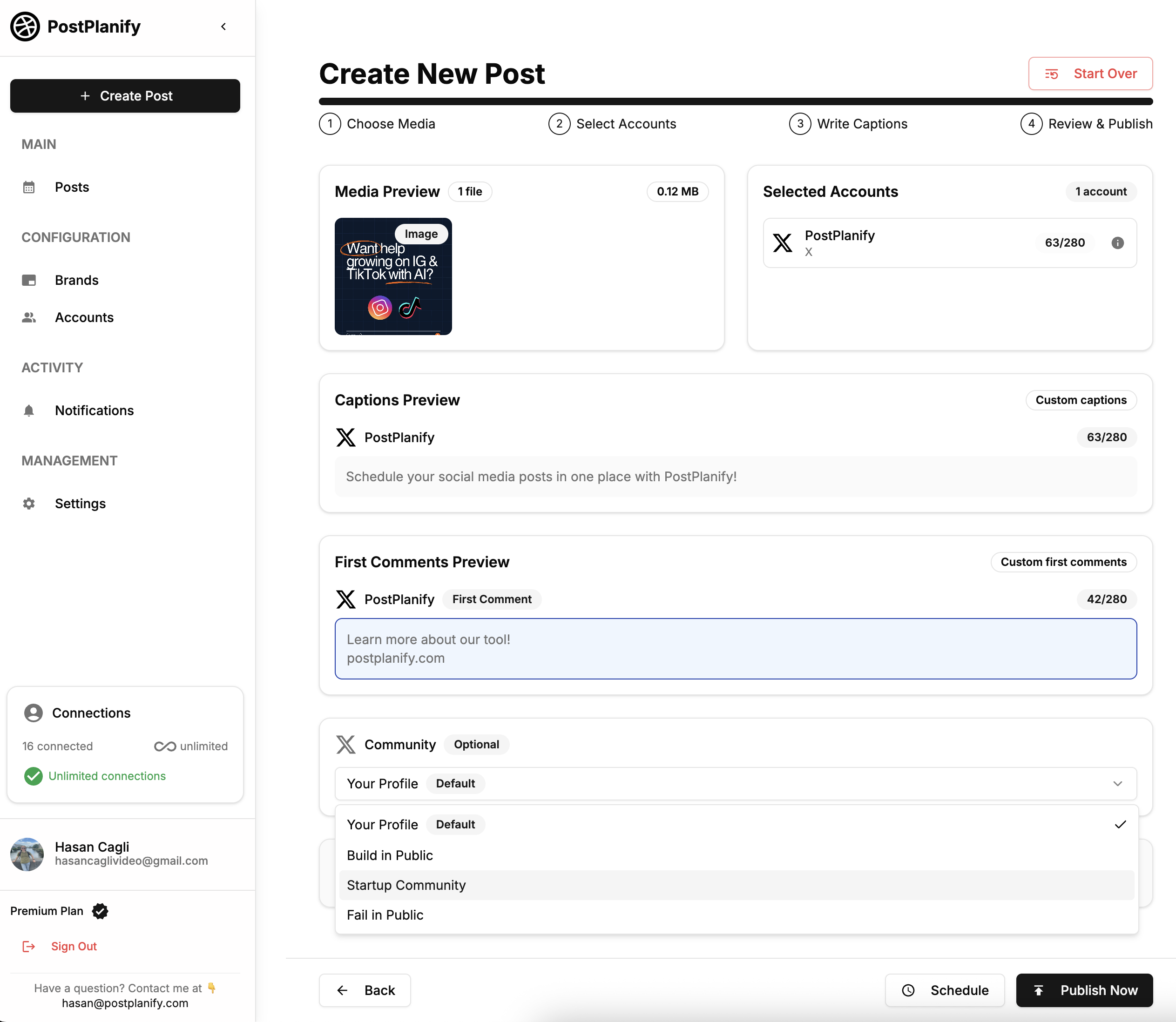This screenshot has height=1022, width=1176.
Task: Click the info icon beside 63/280
Action: coord(1117,243)
